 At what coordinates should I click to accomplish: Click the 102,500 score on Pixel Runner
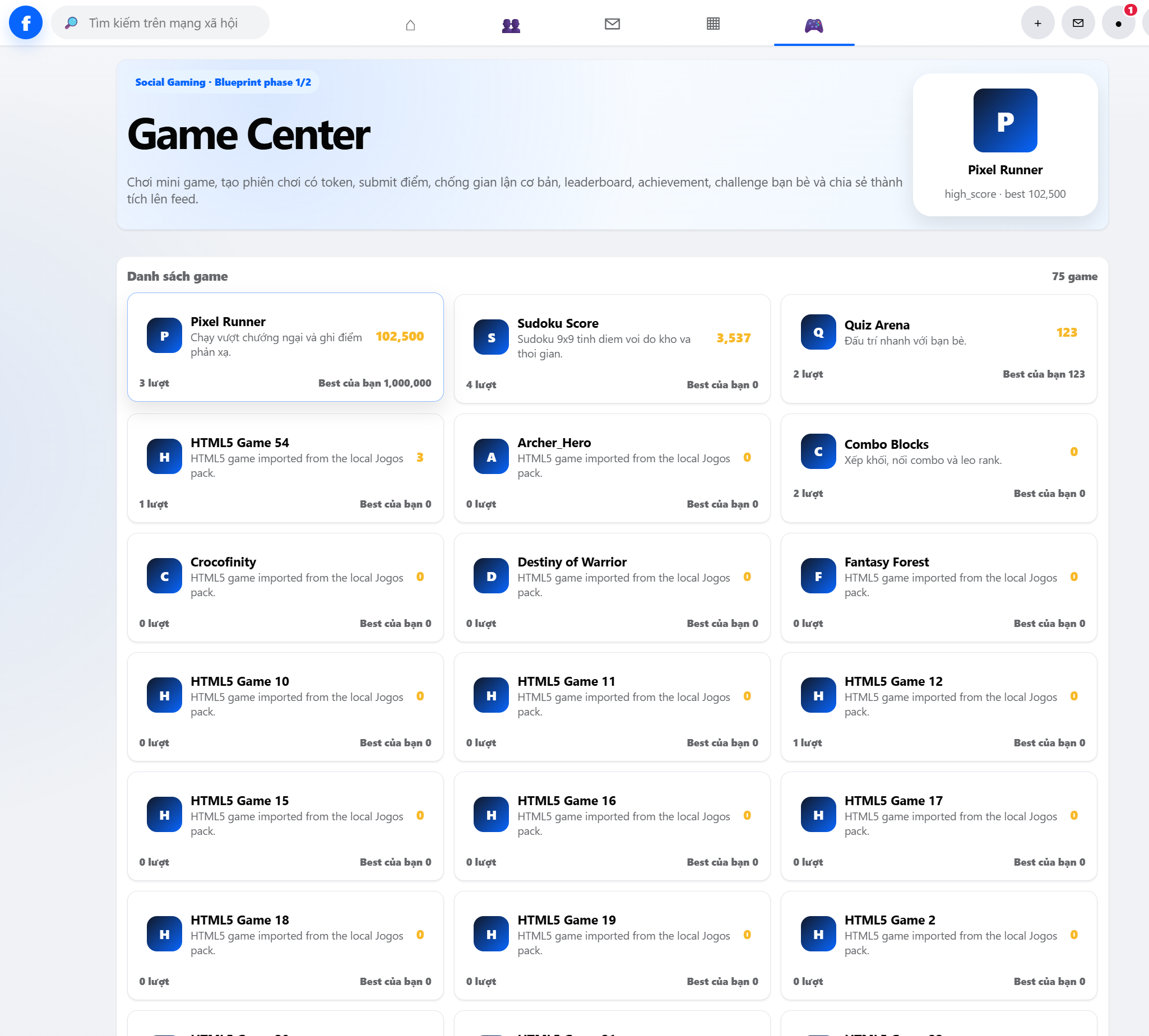[x=400, y=336]
